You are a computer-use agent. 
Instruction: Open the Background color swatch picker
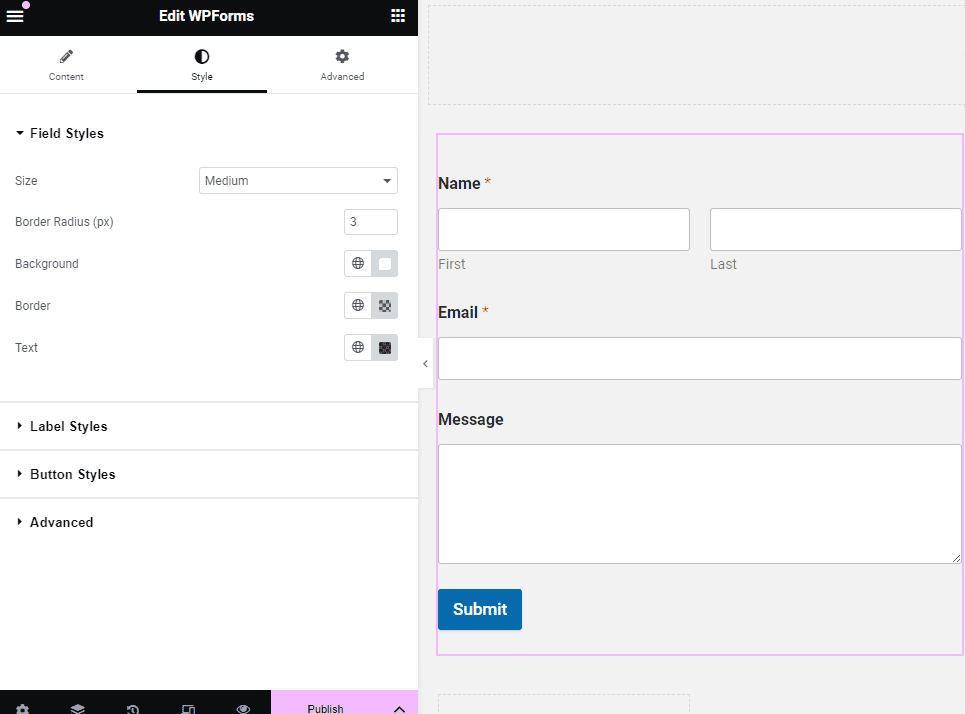(x=385, y=264)
